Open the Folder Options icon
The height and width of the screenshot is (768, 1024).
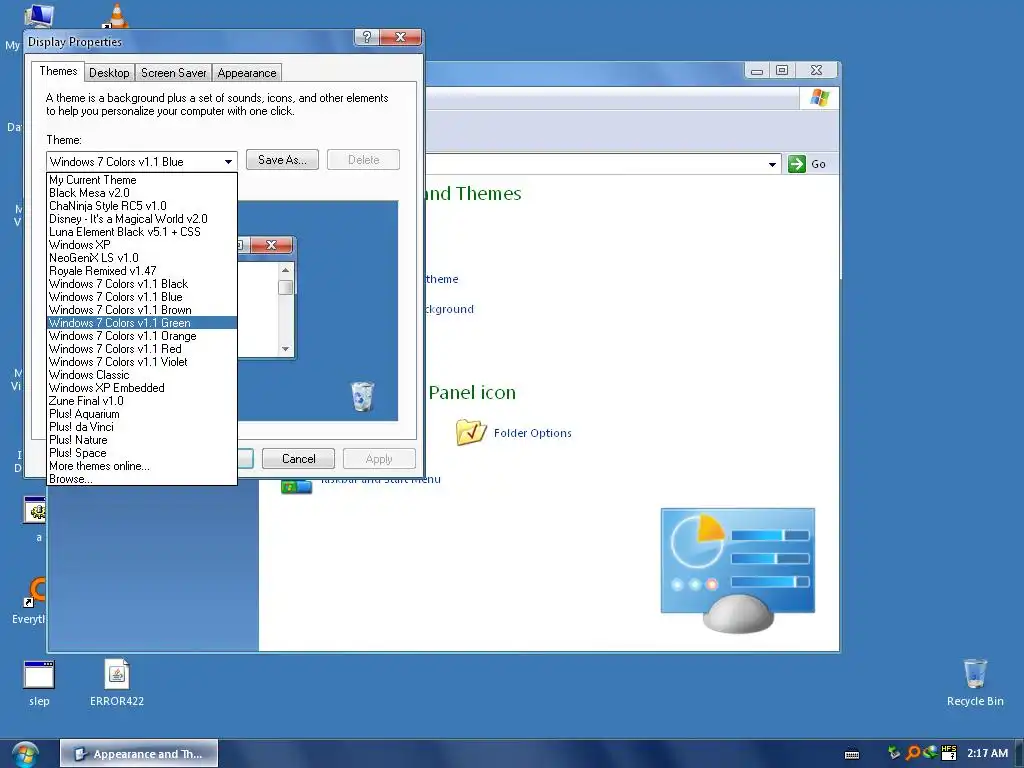pos(471,432)
